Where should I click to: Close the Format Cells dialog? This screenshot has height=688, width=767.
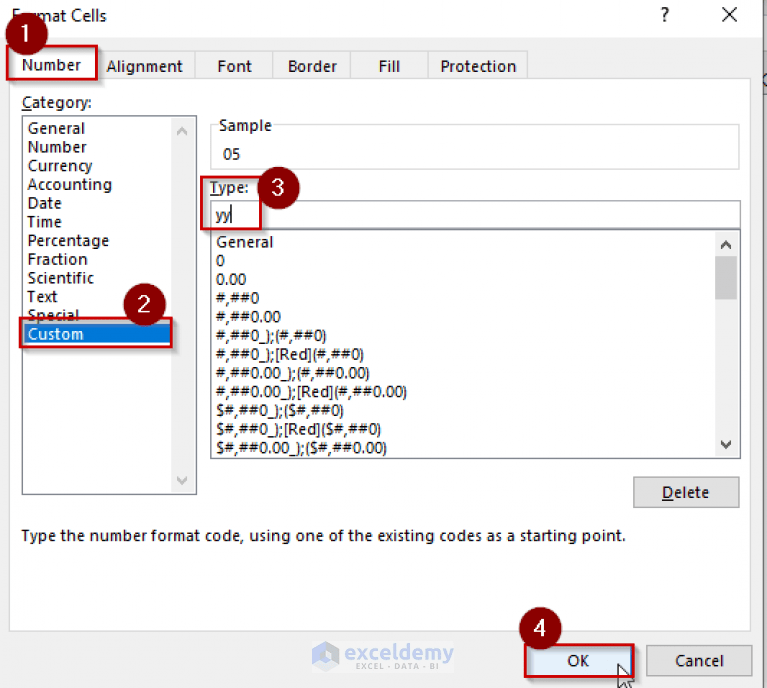(729, 15)
